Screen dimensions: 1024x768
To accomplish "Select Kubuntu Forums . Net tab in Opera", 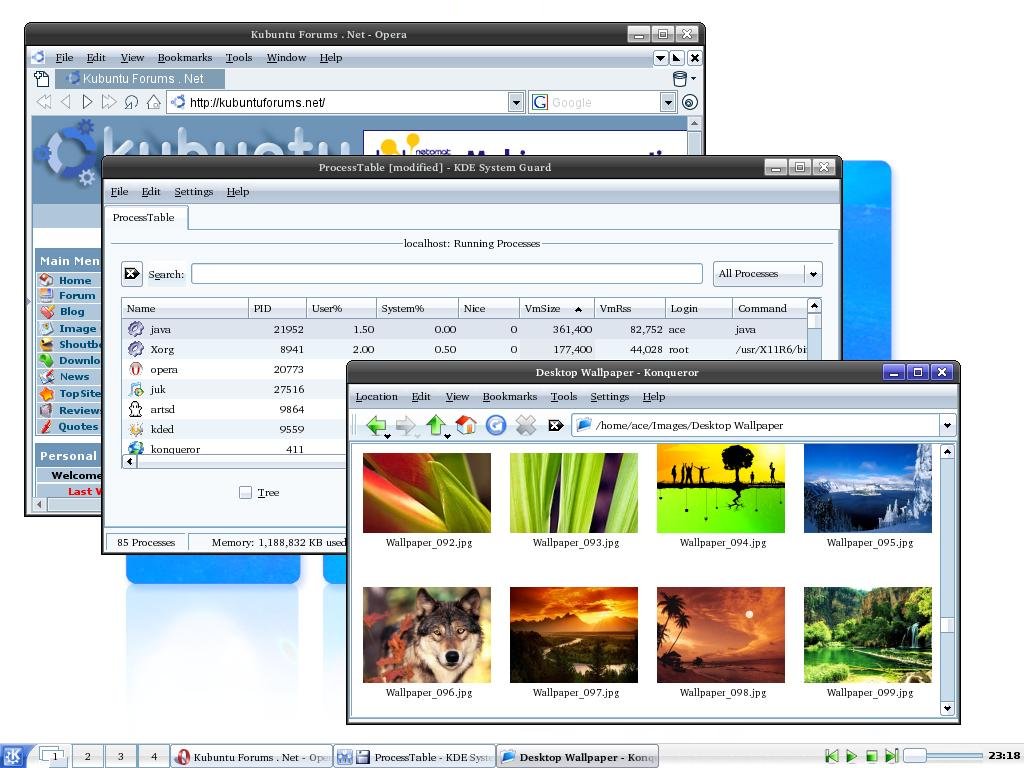I will (140, 79).
